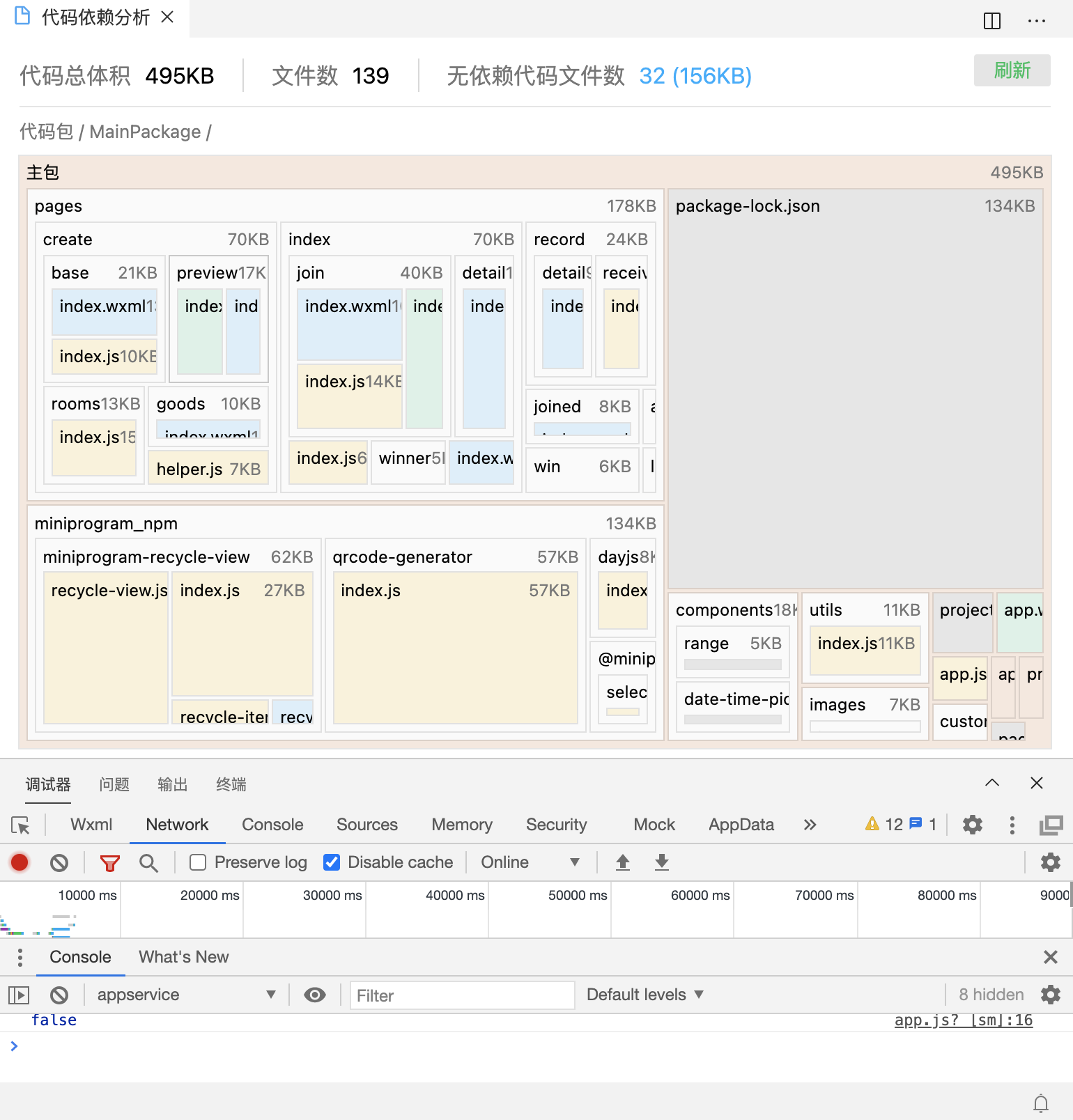Close the debugger panel
Viewport: 1073px width, 1120px height.
pyautogui.click(x=1037, y=783)
